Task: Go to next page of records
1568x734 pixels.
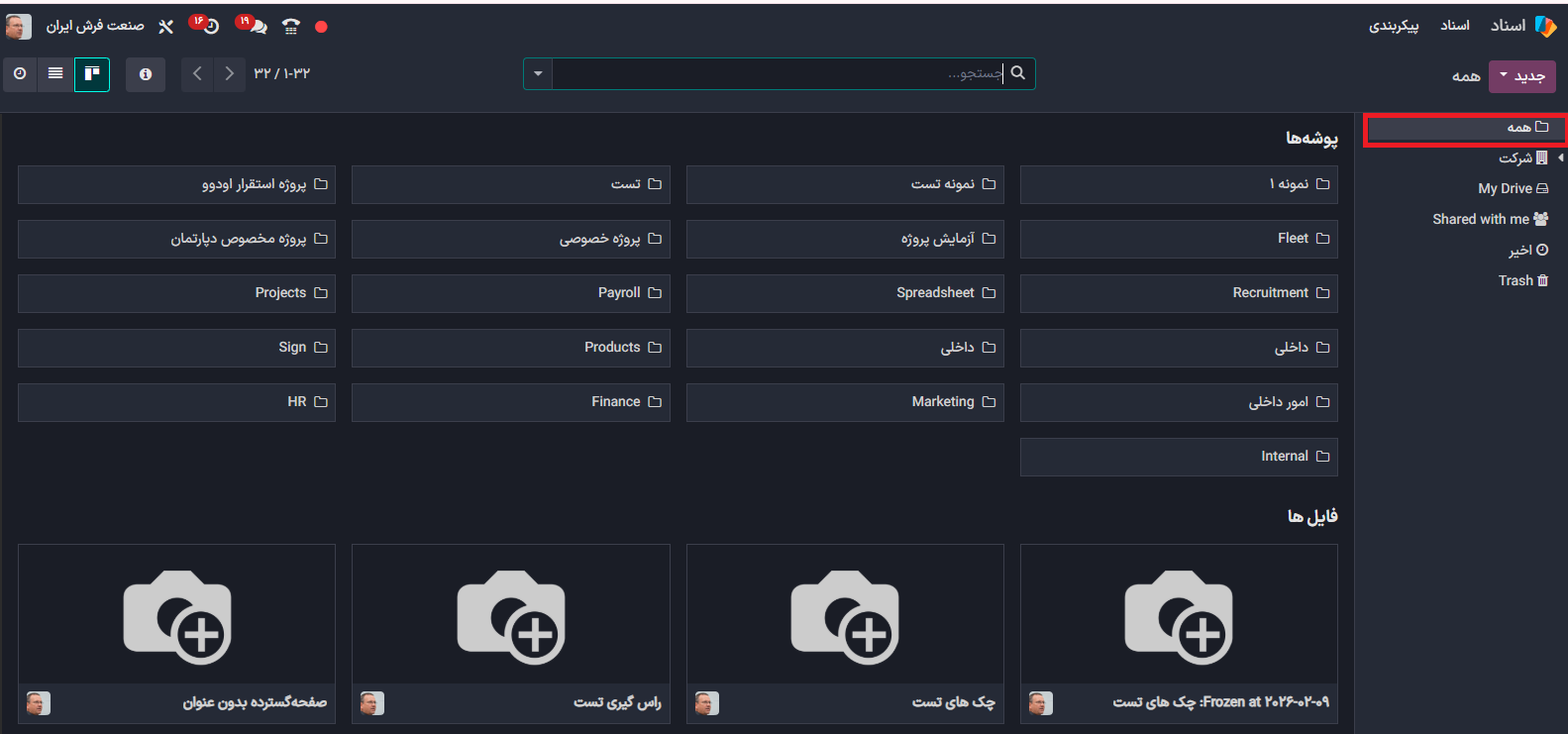Action: coord(197,74)
